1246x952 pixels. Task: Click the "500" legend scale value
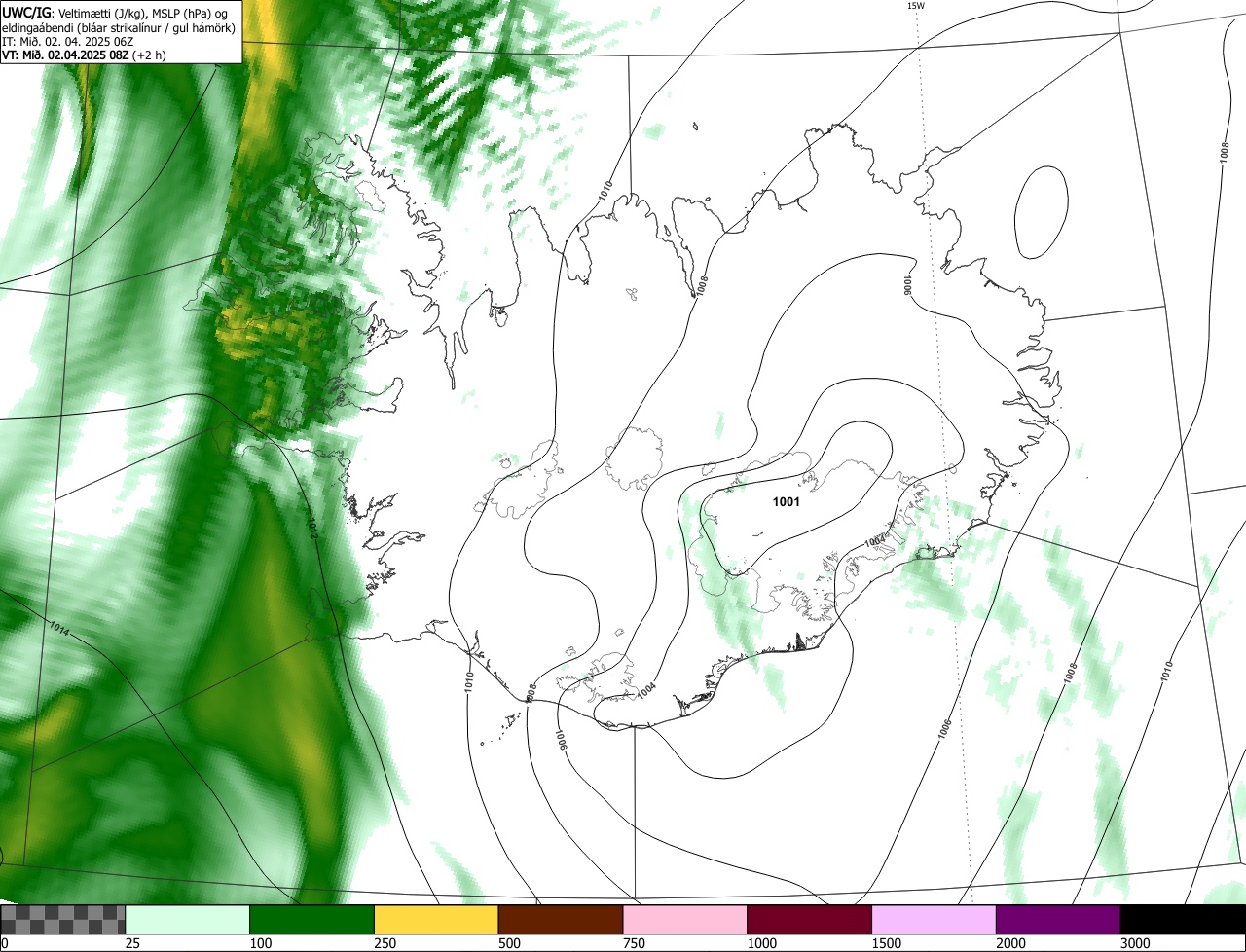point(508,944)
